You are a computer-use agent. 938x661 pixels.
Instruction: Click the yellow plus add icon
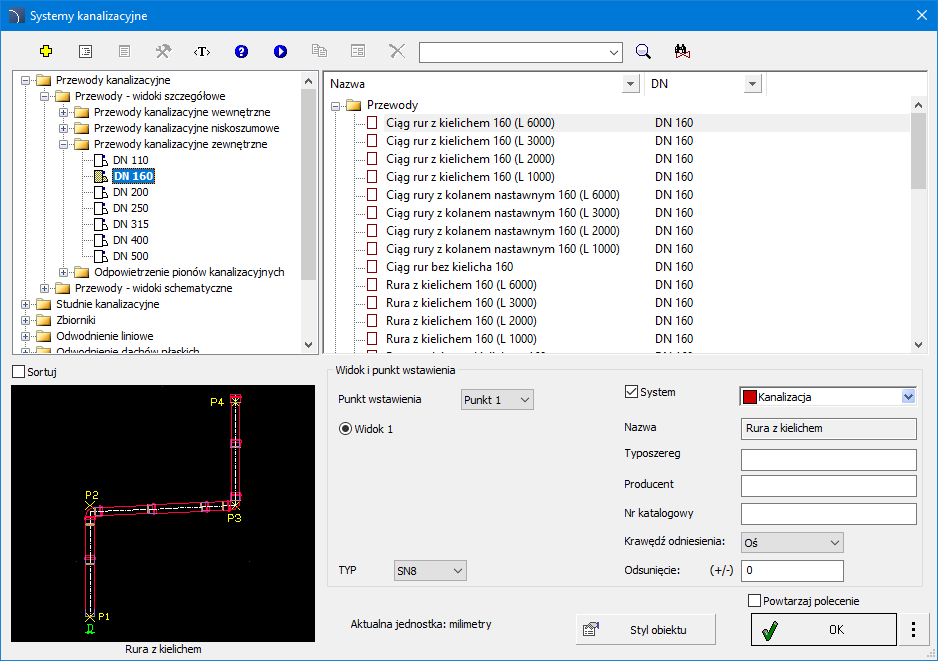(46, 51)
